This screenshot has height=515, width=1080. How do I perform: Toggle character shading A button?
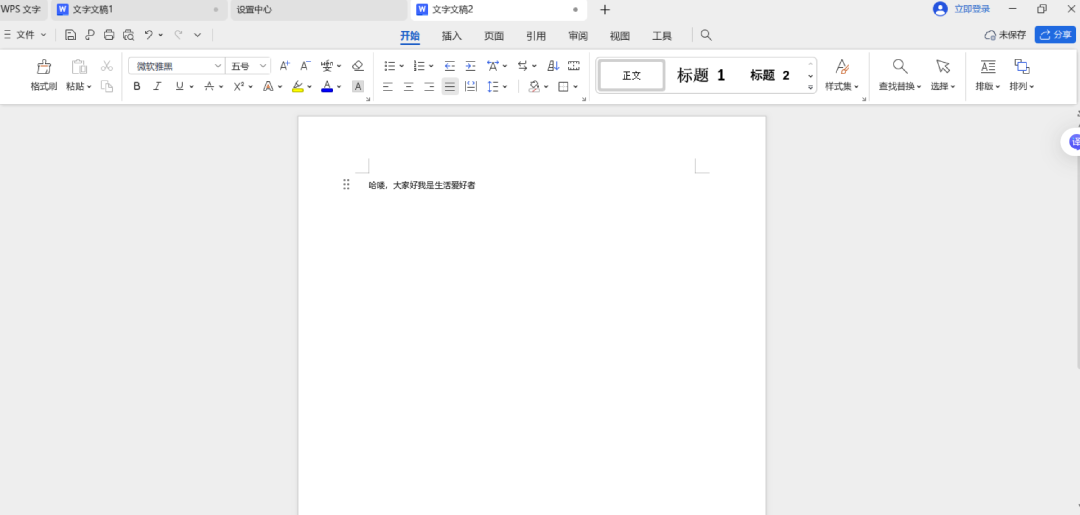tap(357, 87)
